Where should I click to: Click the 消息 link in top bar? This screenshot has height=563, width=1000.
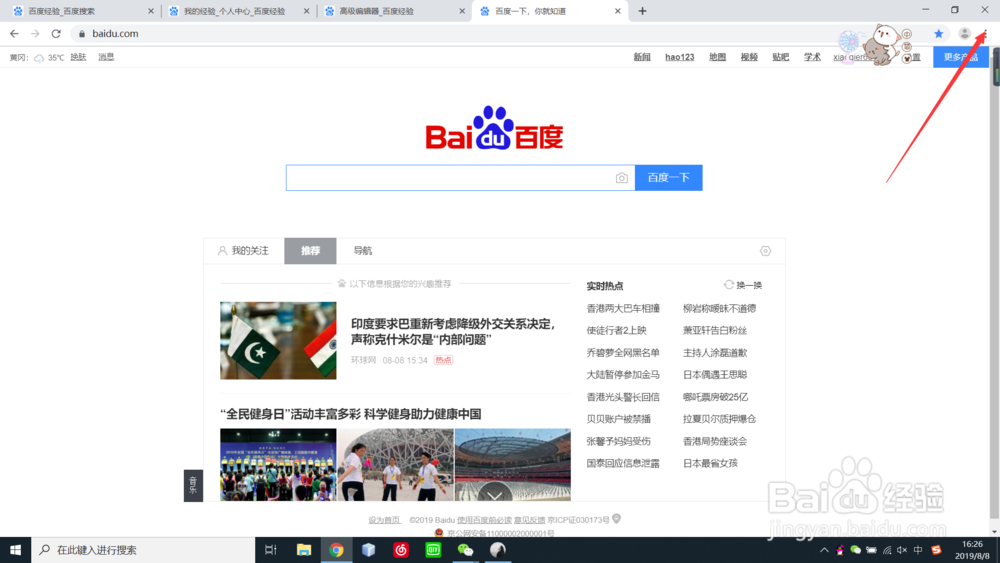pyautogui.click(x=106, y=57)
